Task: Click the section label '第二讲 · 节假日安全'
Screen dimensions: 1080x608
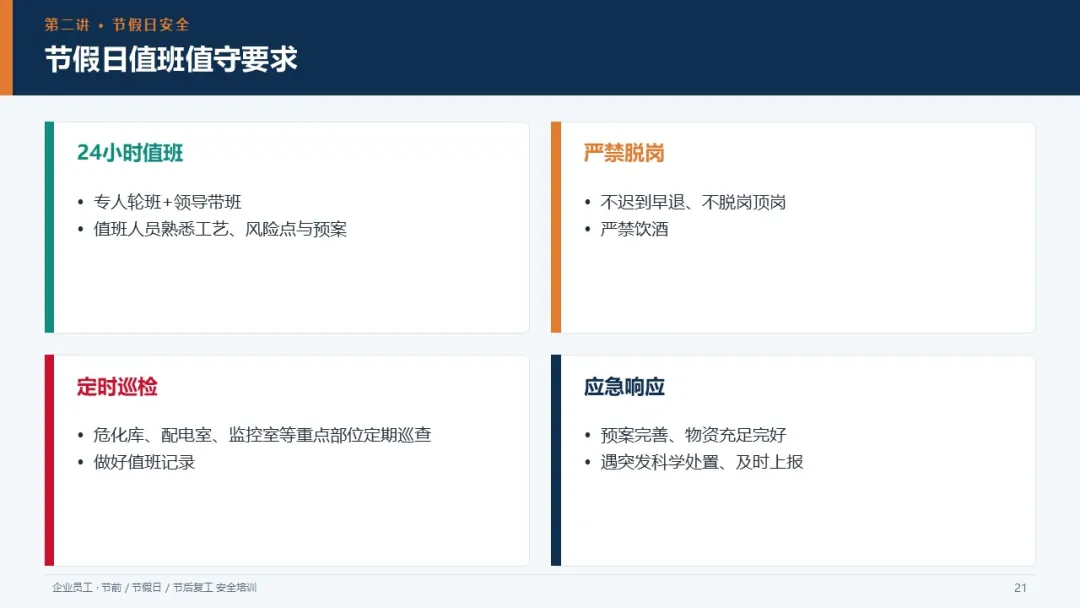Action: [117, 25]
